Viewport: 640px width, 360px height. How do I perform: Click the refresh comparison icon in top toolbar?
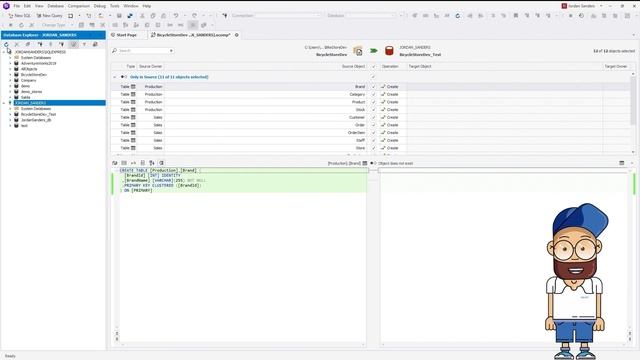[x=458, y=16]
